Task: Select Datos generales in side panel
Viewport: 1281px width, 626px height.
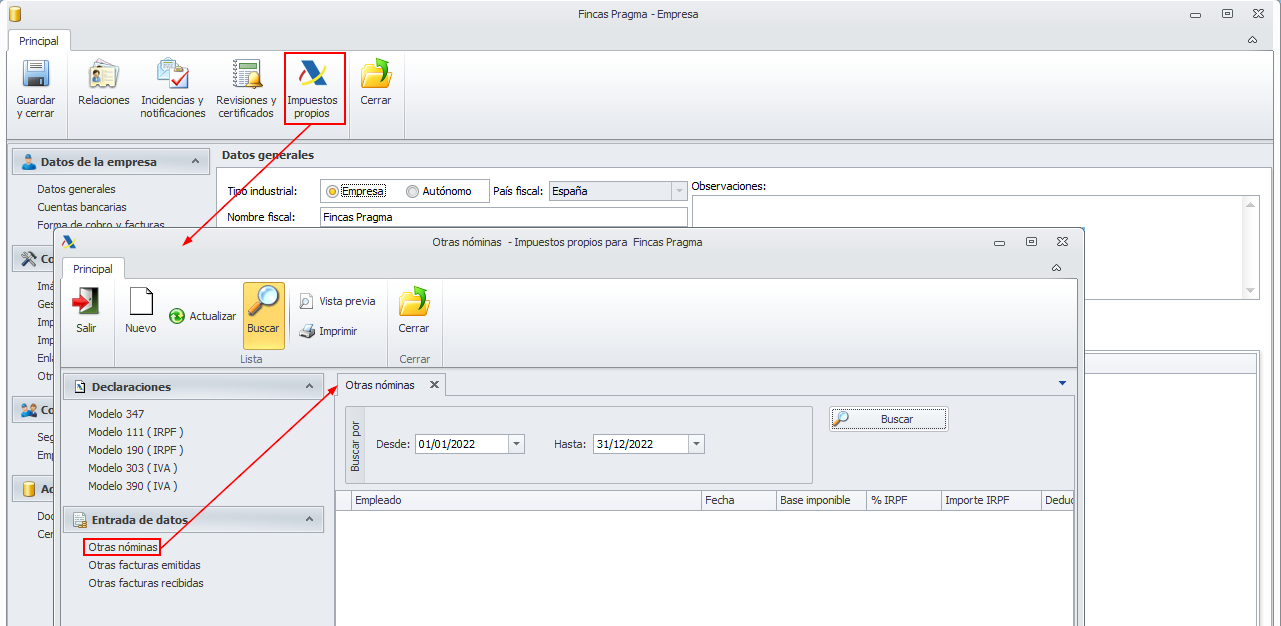Action: tap(76, 189)
